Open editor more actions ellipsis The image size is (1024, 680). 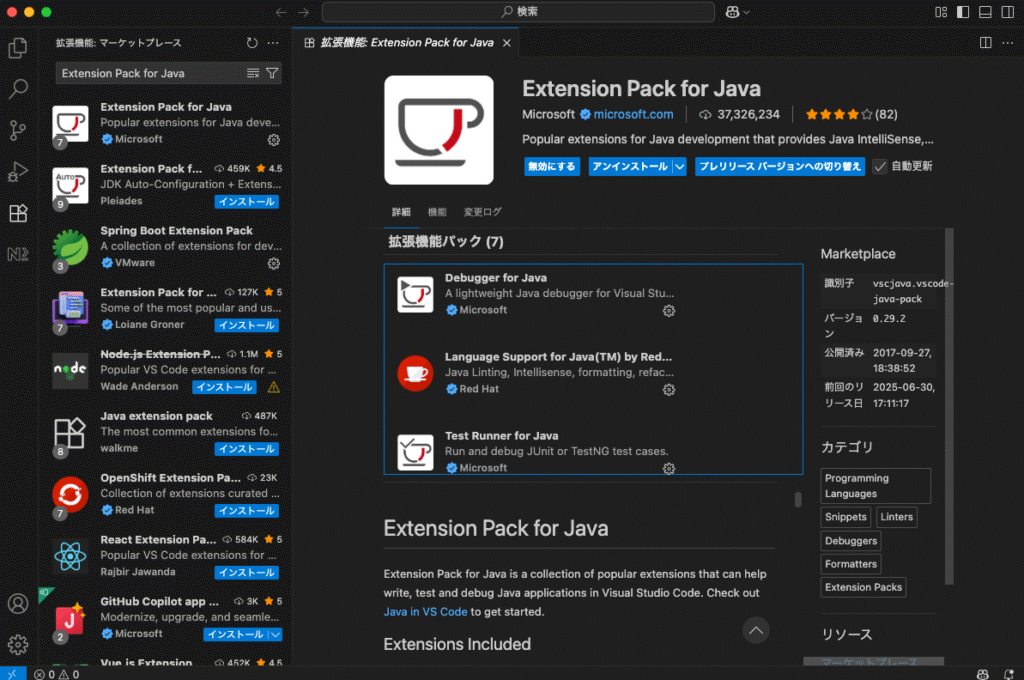pyautogui.click(x=1008, y=43)
